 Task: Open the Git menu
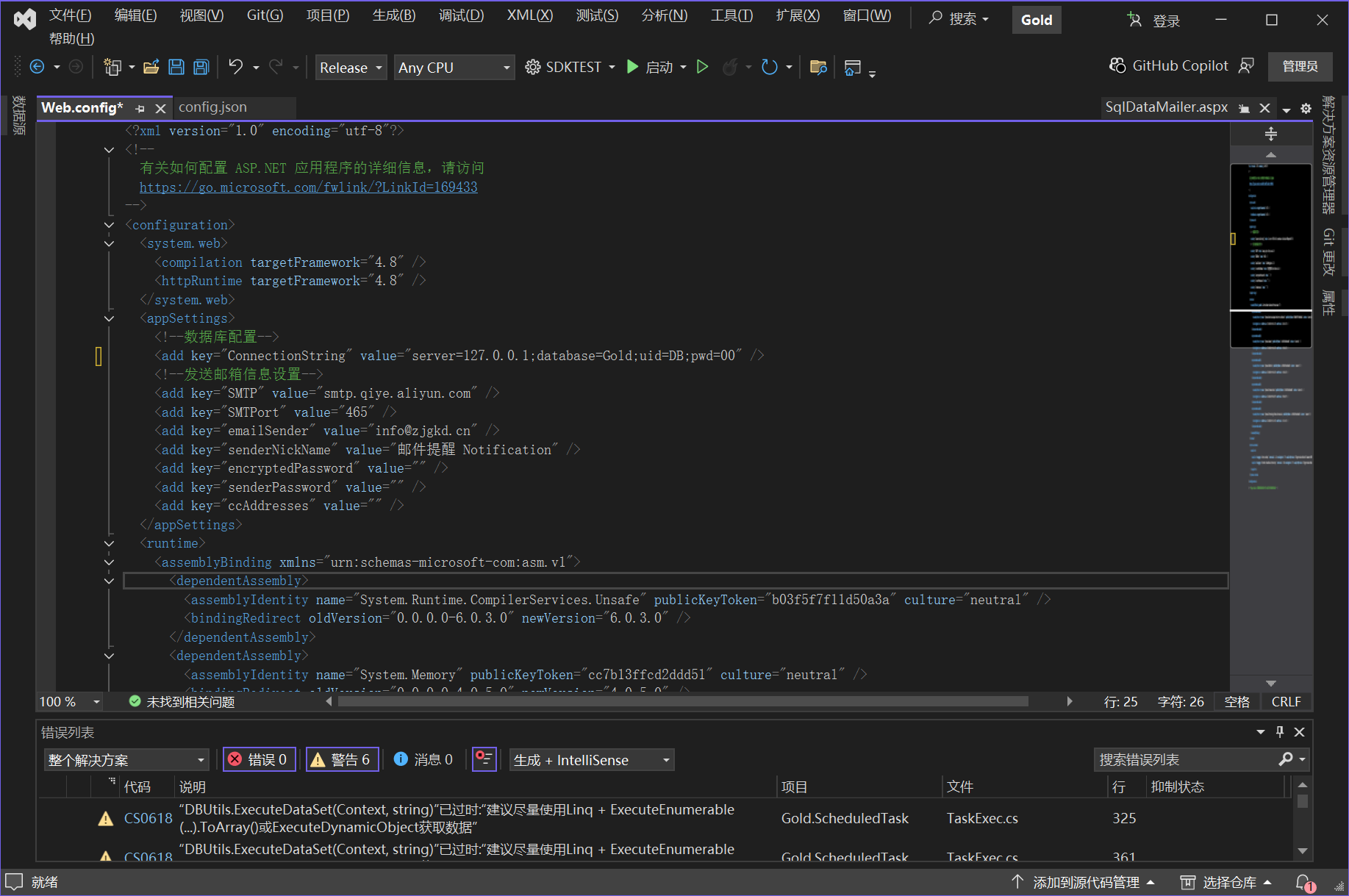click(265, 15)
